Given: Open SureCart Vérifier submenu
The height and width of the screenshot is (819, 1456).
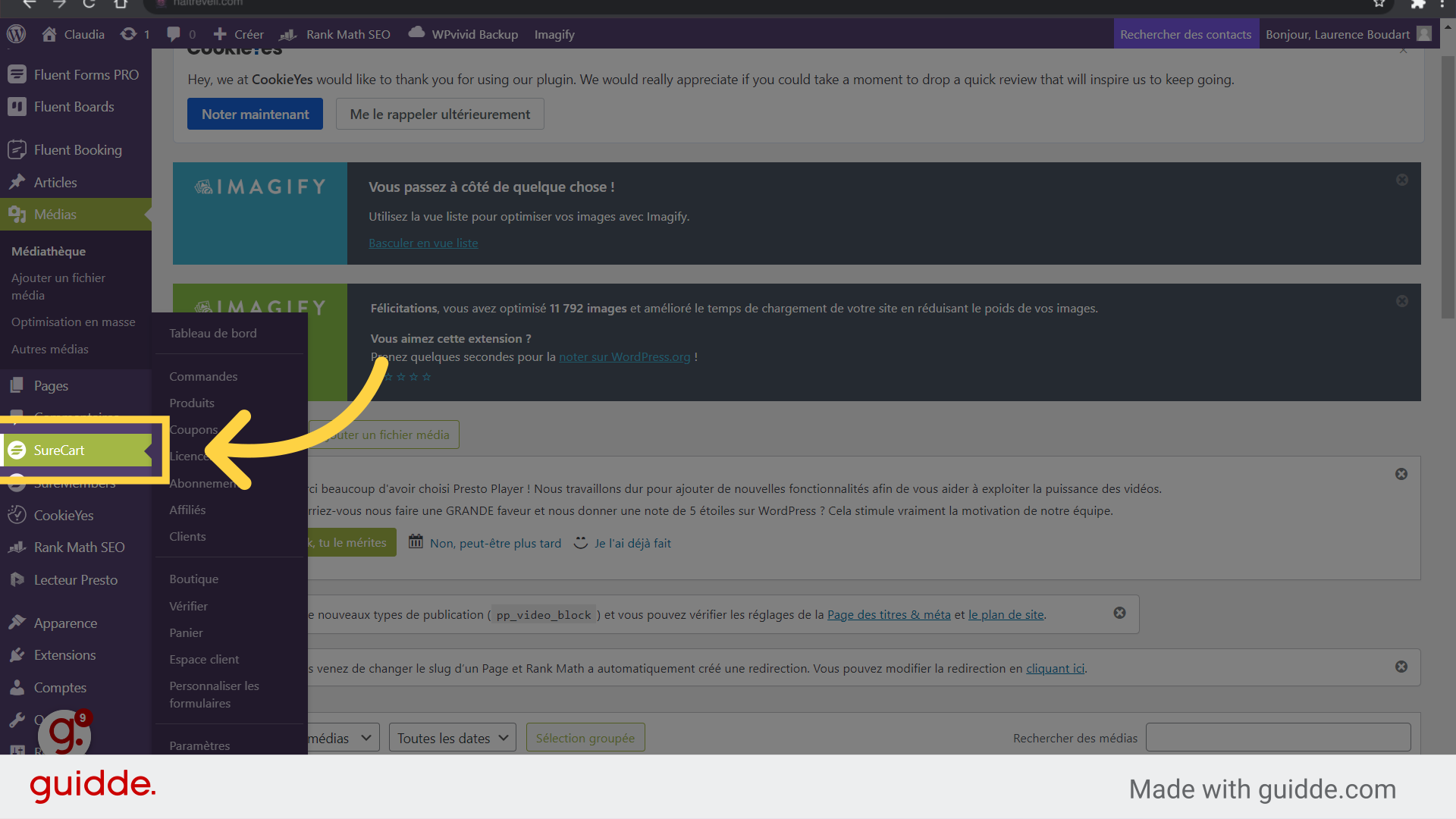Looking at the screenshot, I should (188, 606).
